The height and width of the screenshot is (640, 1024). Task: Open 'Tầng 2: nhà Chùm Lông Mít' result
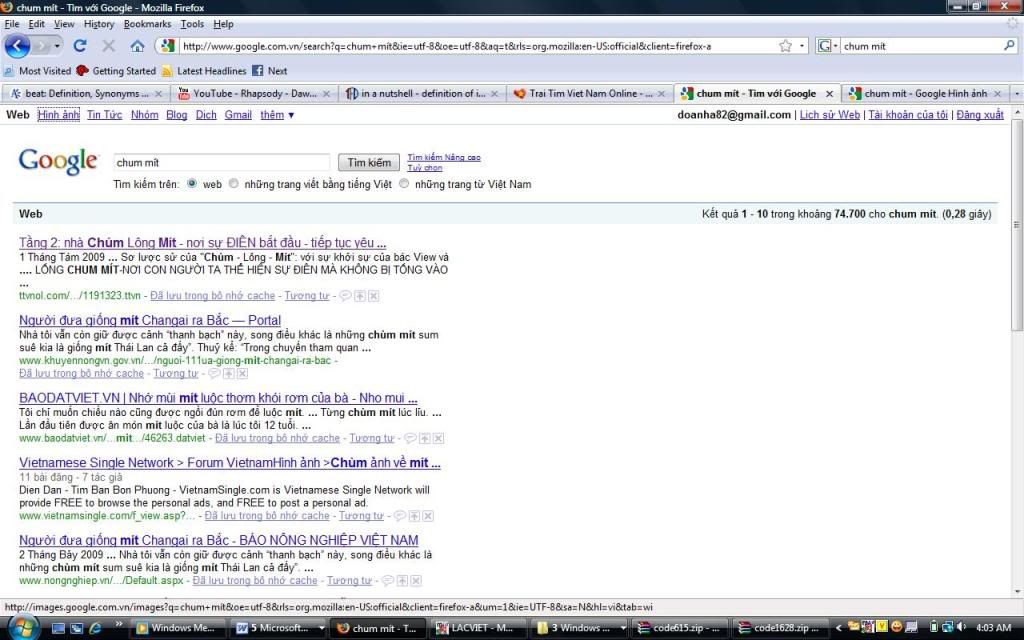(202, 243)
